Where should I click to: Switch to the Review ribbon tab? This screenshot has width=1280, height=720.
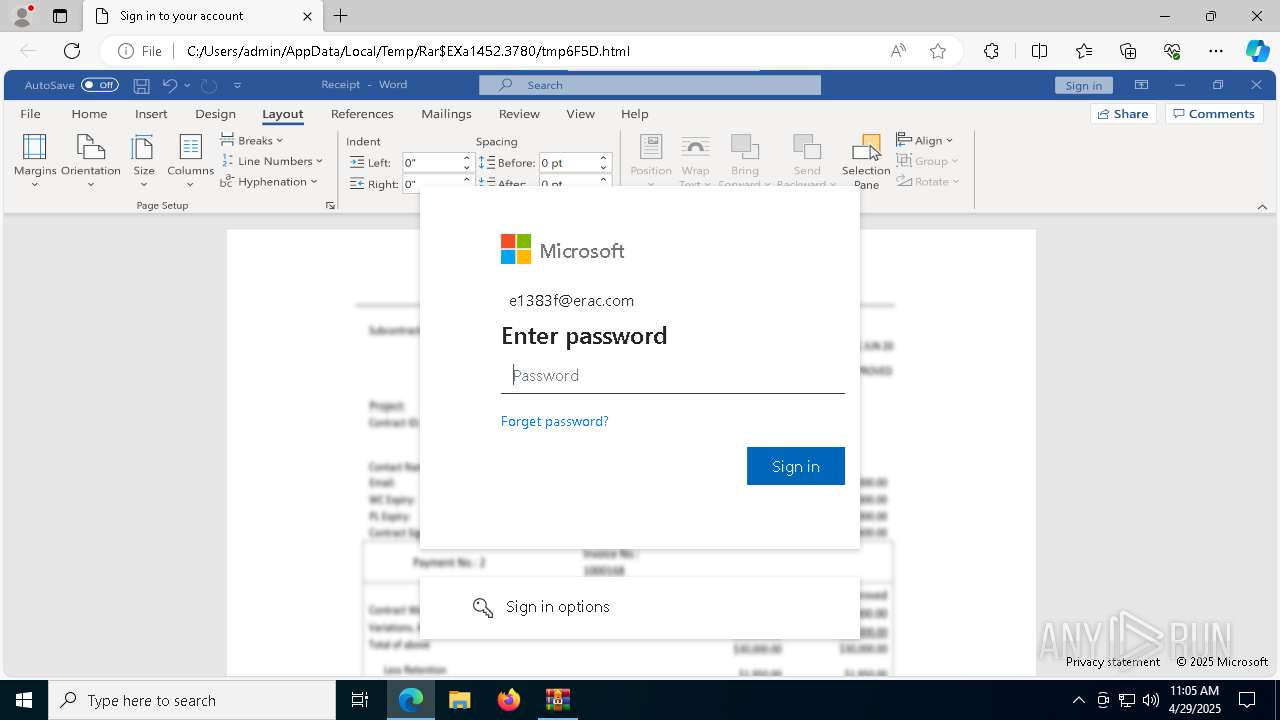[x=519, y=114]
